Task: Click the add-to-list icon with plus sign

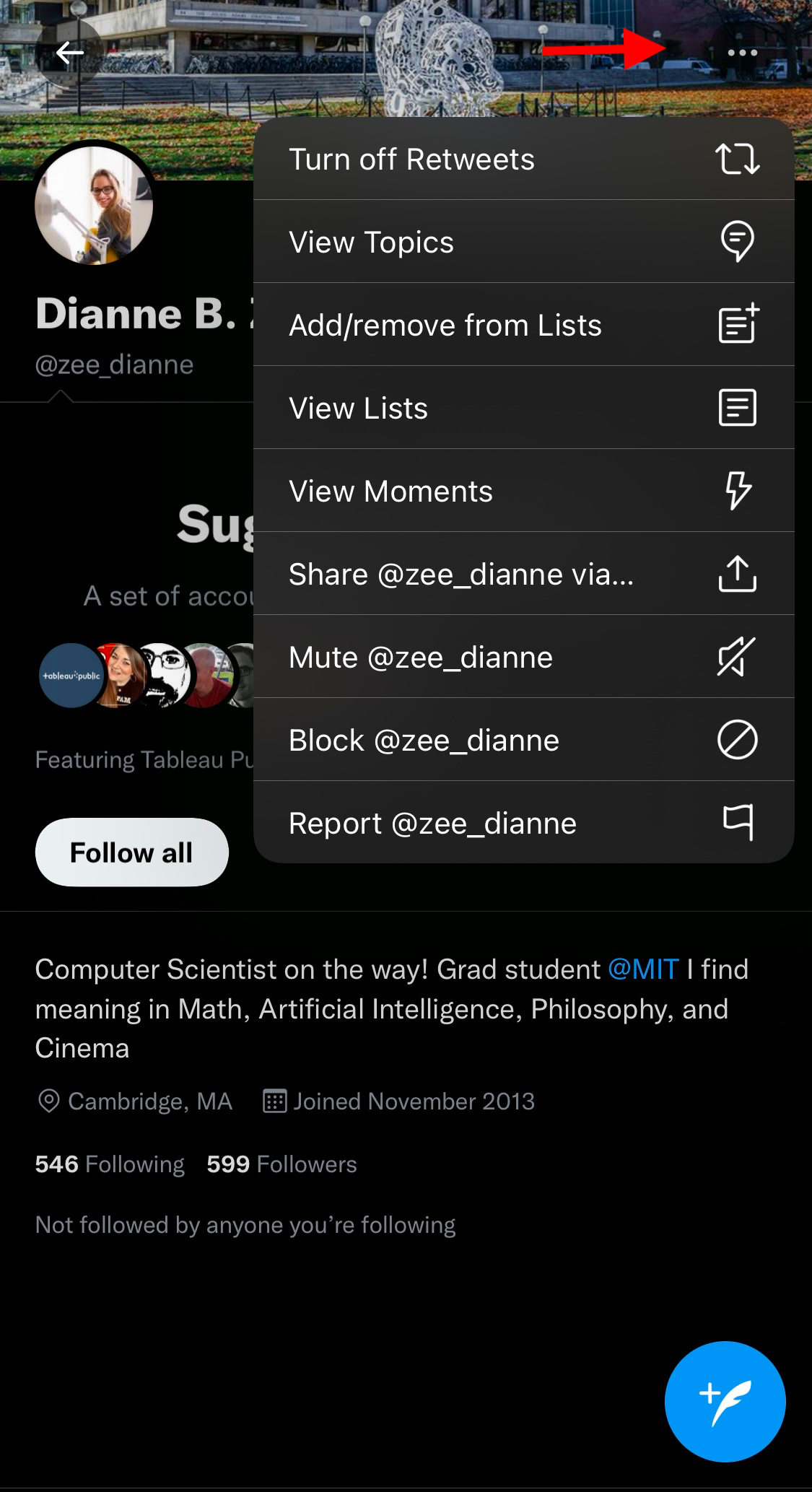Action: [x=738, y=324]
